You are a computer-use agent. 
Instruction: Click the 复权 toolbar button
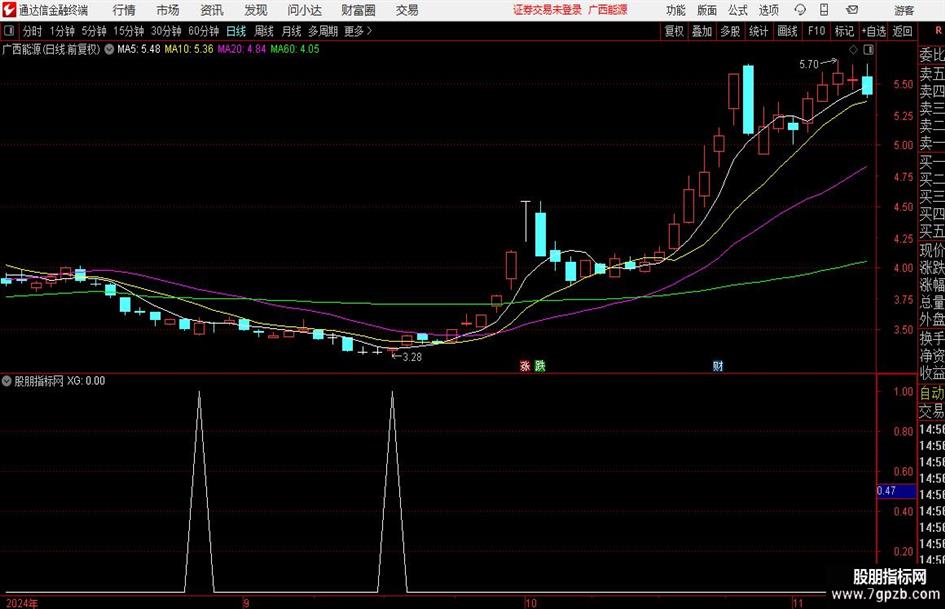click(674, 31)
